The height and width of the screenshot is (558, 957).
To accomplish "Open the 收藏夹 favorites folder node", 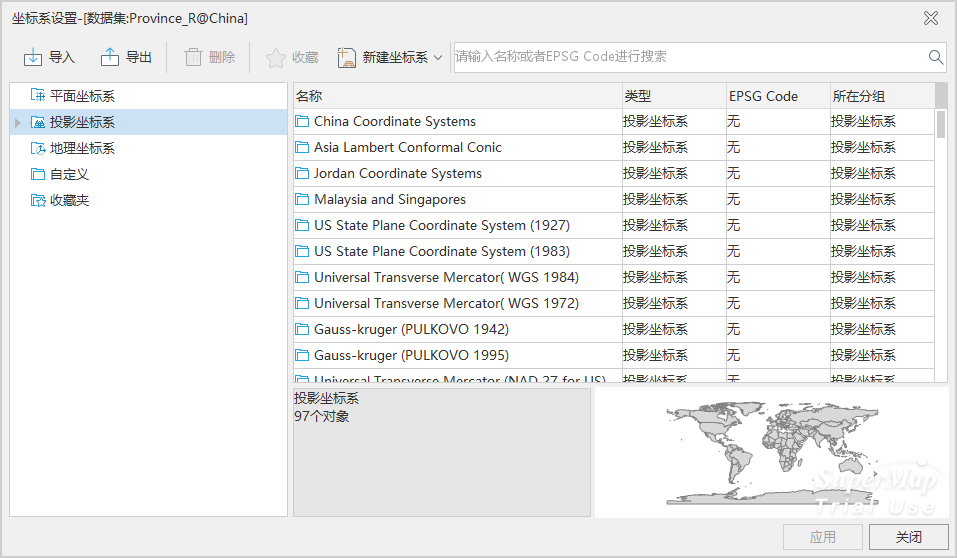I will (x=69, y=200).
